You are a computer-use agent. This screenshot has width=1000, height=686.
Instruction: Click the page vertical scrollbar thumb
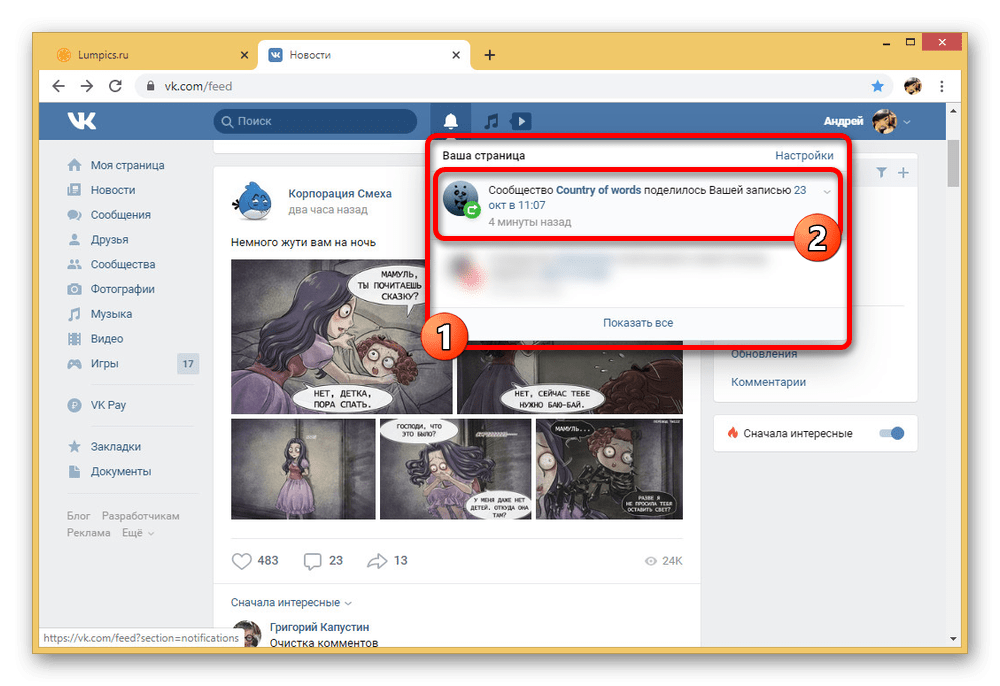[x=953, y=163]
